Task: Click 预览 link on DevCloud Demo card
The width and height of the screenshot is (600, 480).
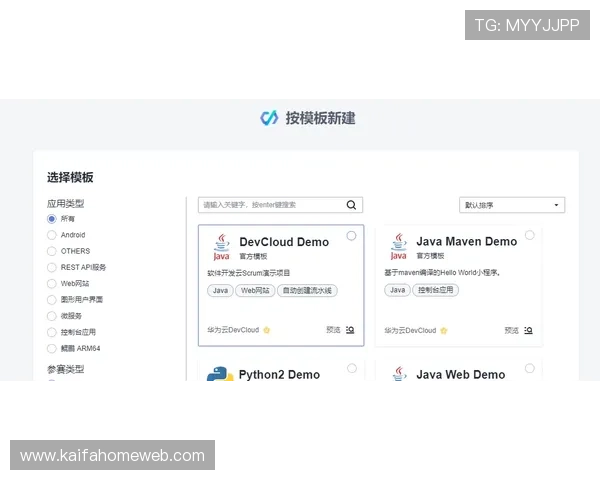Action: [333, 330]
